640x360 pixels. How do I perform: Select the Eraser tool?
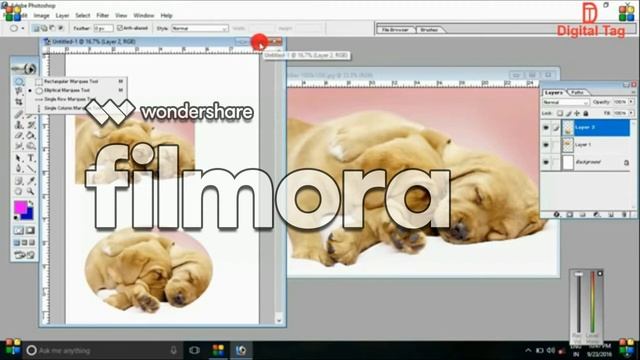[x=18, y=135]
